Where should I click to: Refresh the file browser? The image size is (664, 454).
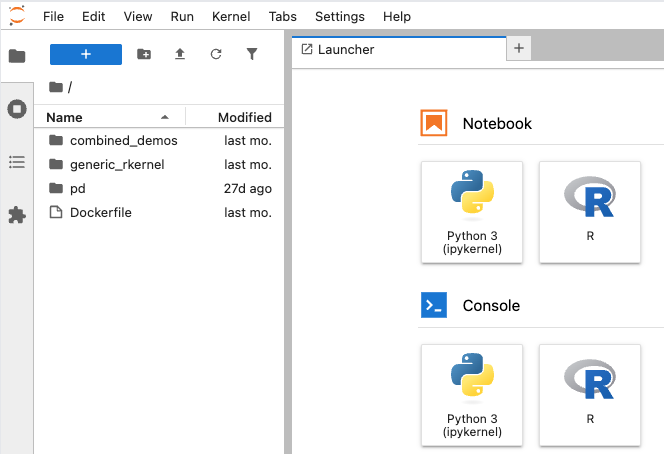click(x=216, y=54)
